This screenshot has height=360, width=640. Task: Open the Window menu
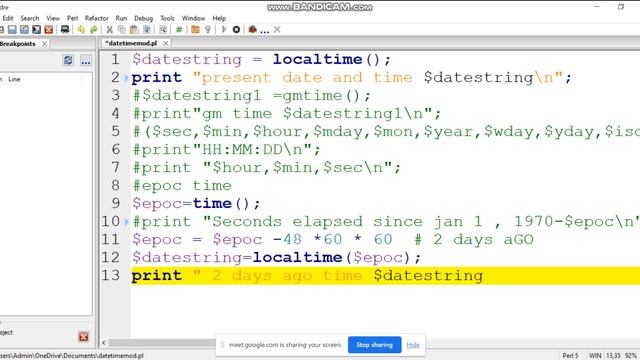tap(193, 18)
